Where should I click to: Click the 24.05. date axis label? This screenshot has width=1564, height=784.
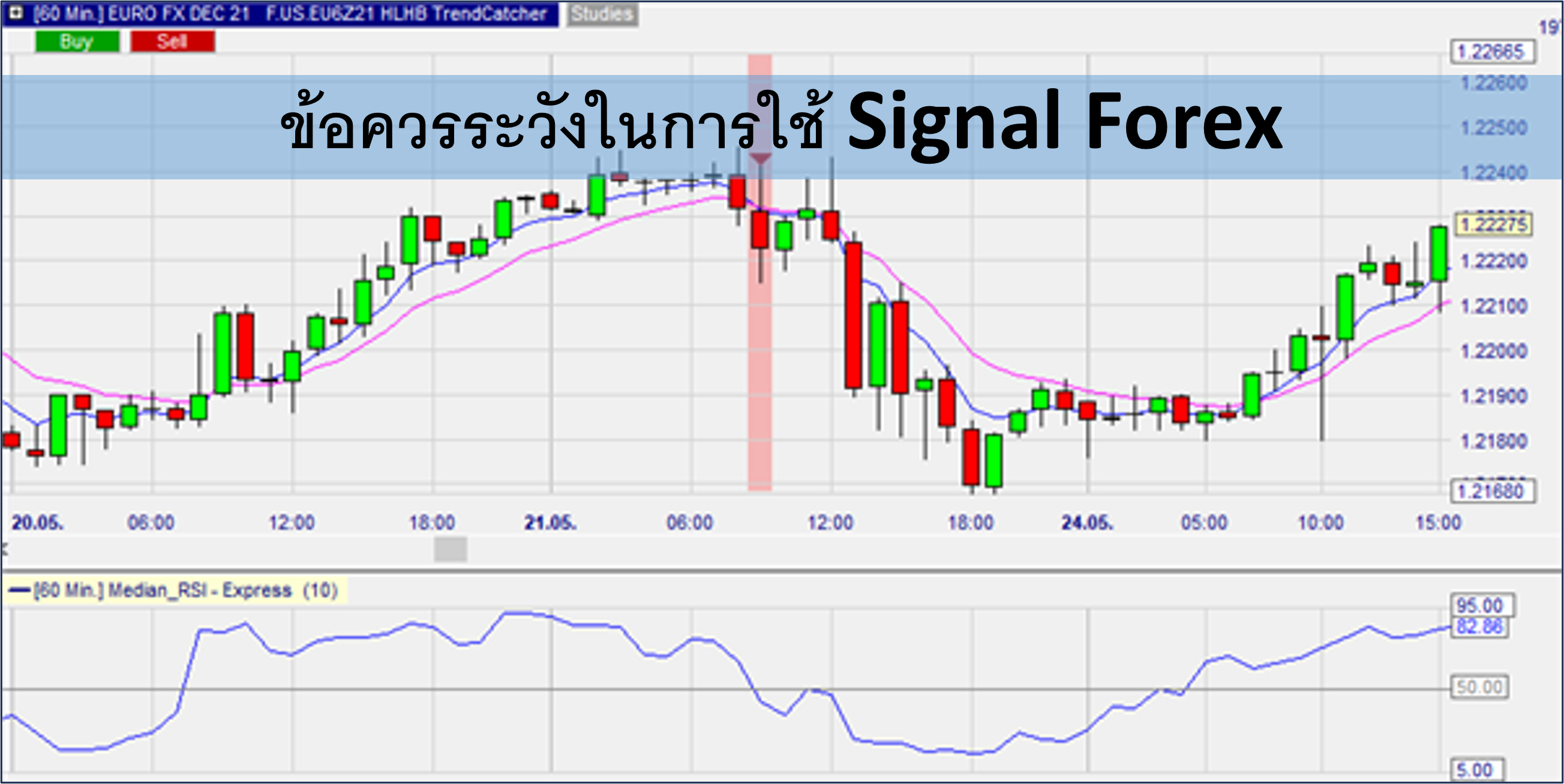[x=1088, y=522]
